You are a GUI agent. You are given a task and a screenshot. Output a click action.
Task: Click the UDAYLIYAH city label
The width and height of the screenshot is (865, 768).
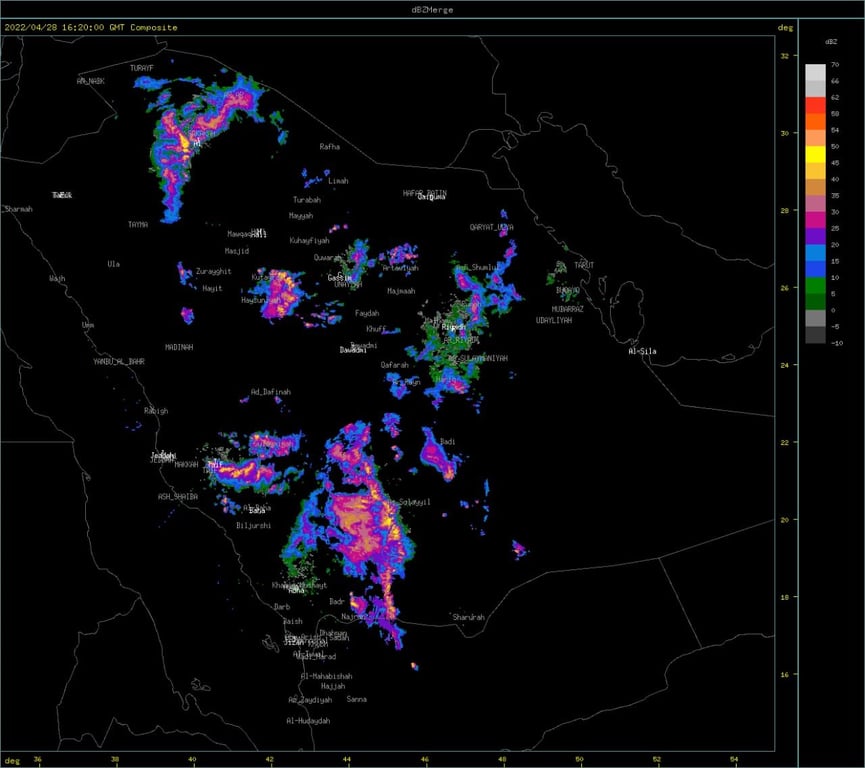click(554, 320)
